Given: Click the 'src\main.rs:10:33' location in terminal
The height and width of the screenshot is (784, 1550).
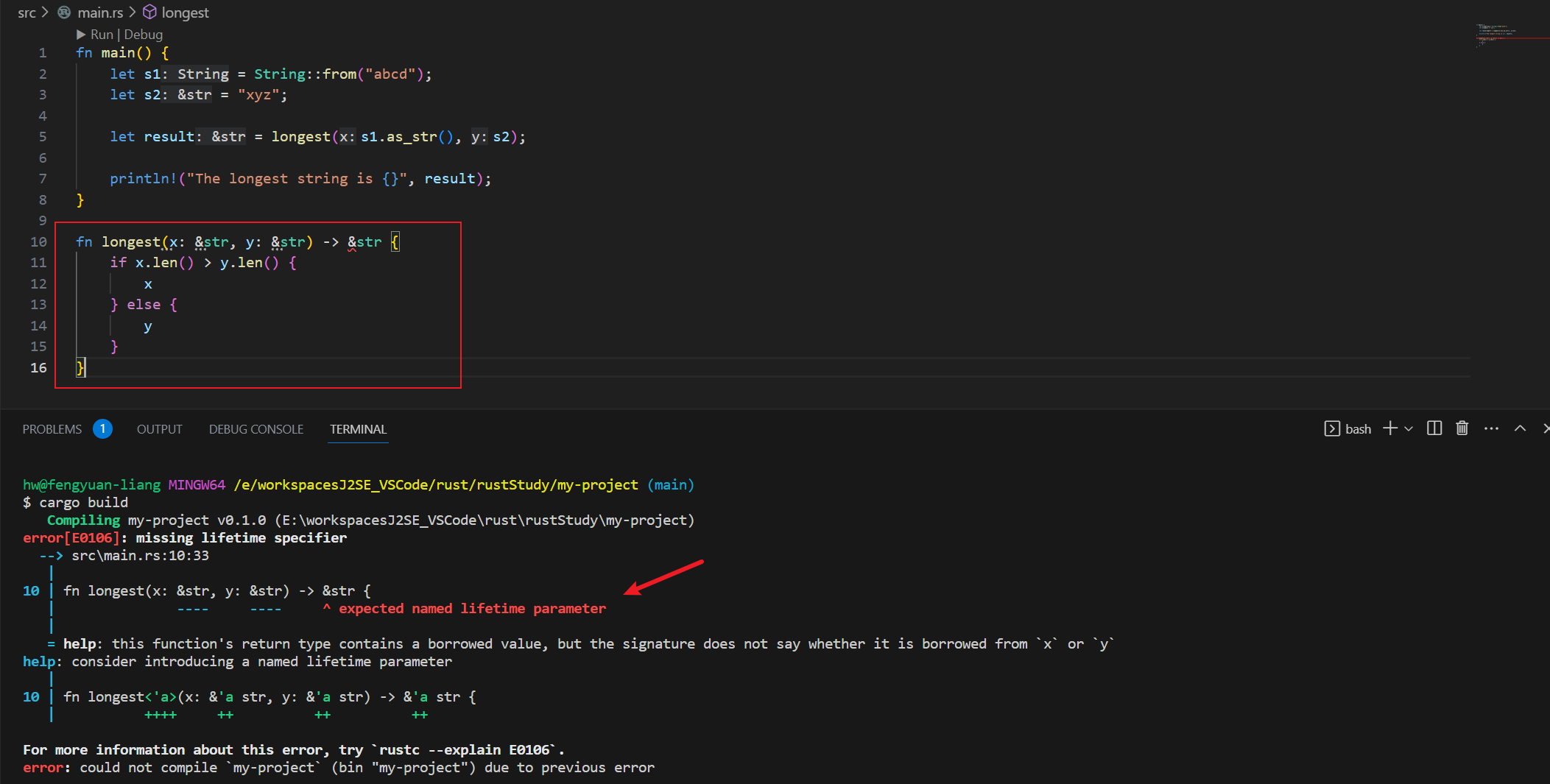Looking at the screenshot, I should click(x=140, y=556).
